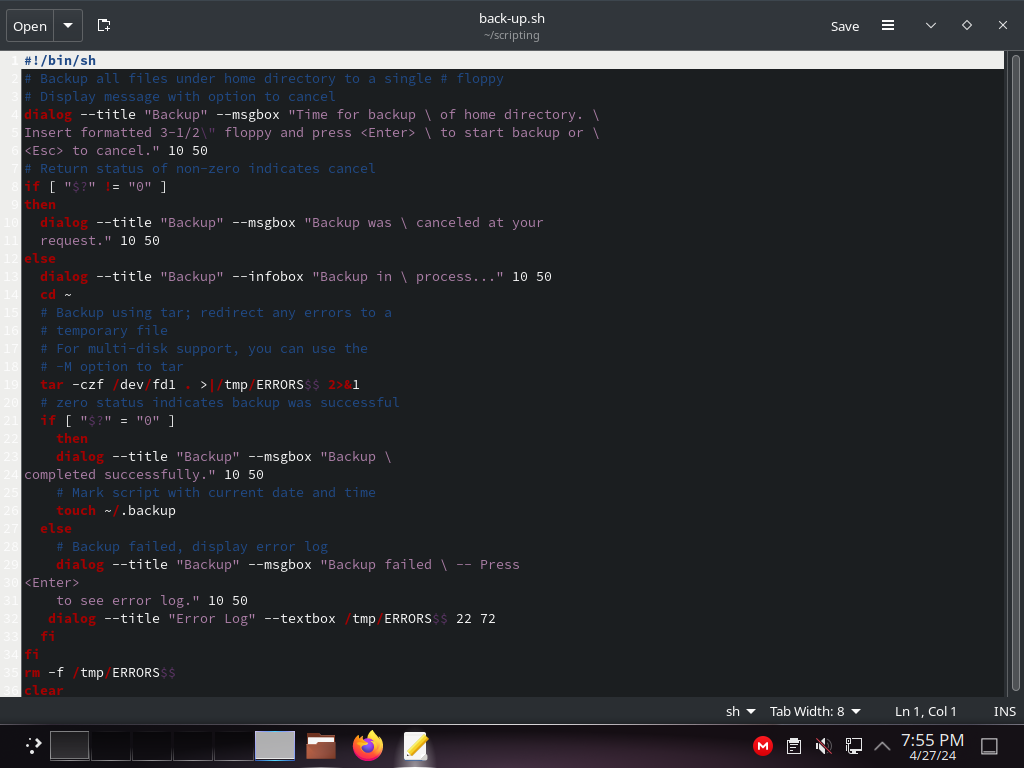
Task: Open the network connection tray icon
Action: (x=854, y=746)
